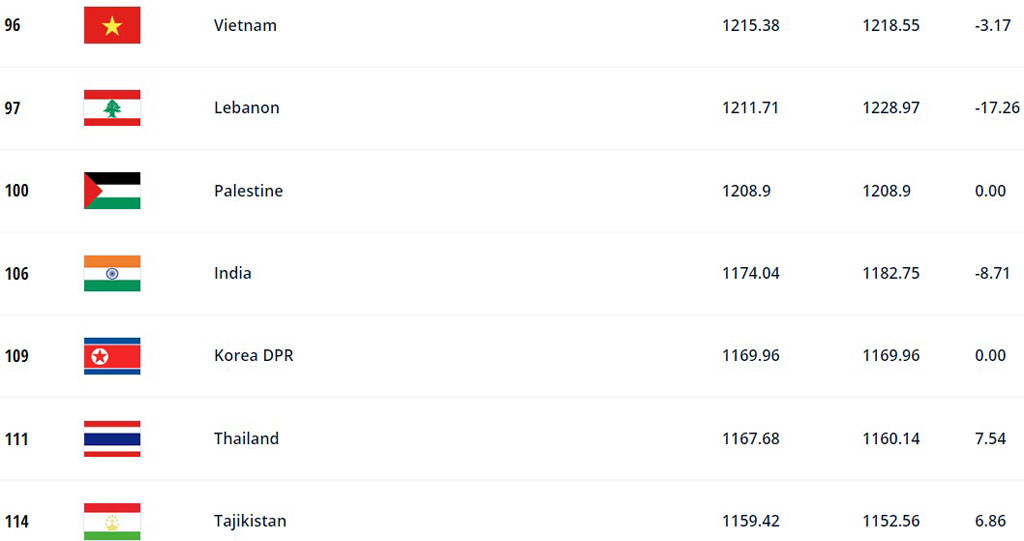1024x541 pixels.
Task: Select the India team name
Action: (232, 273)
